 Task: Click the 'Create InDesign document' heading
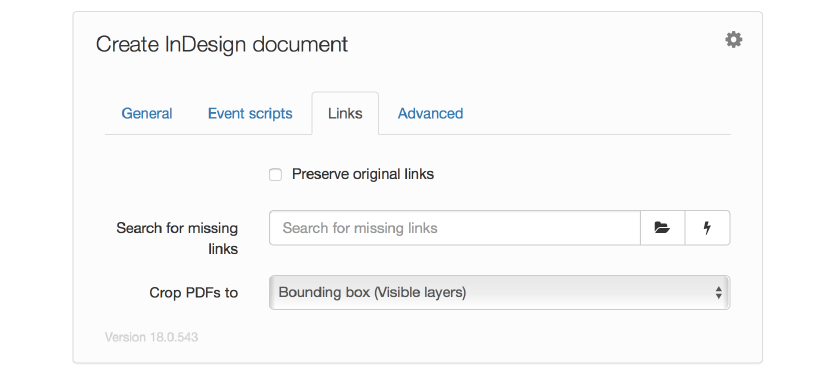point(222,44)
